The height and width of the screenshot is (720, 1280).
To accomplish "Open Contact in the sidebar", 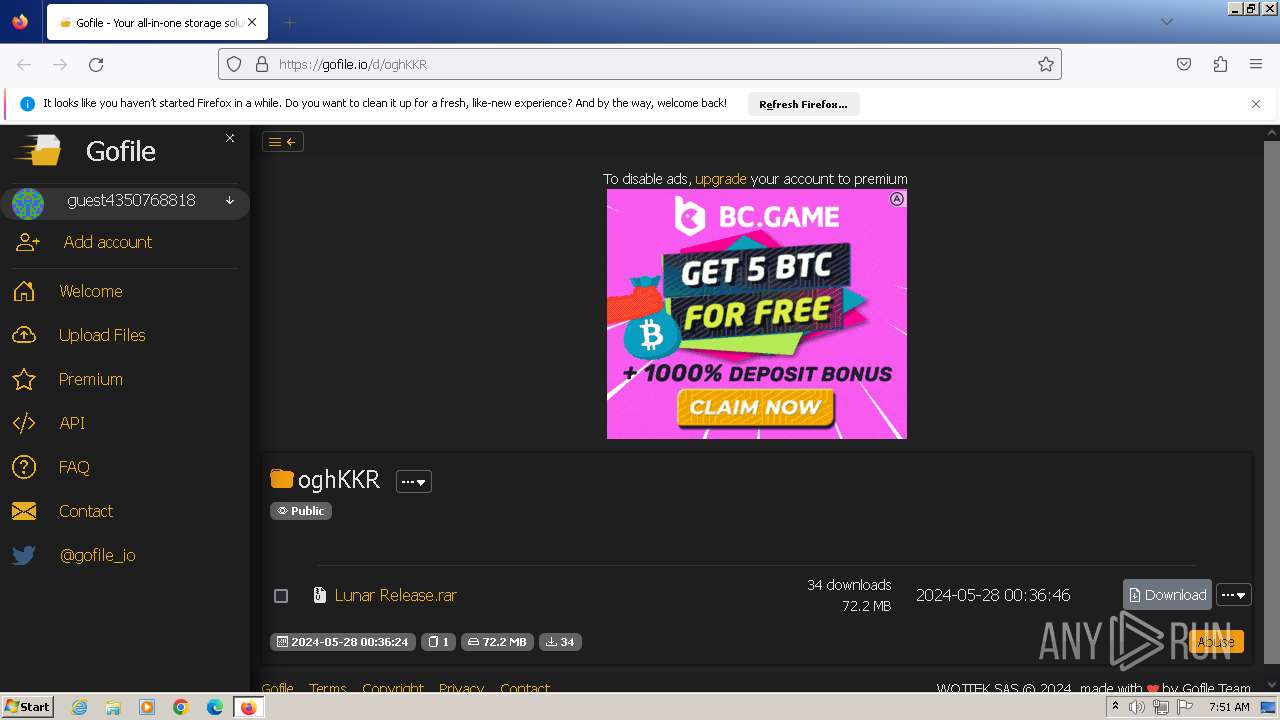I will click(x=86, y=511).
